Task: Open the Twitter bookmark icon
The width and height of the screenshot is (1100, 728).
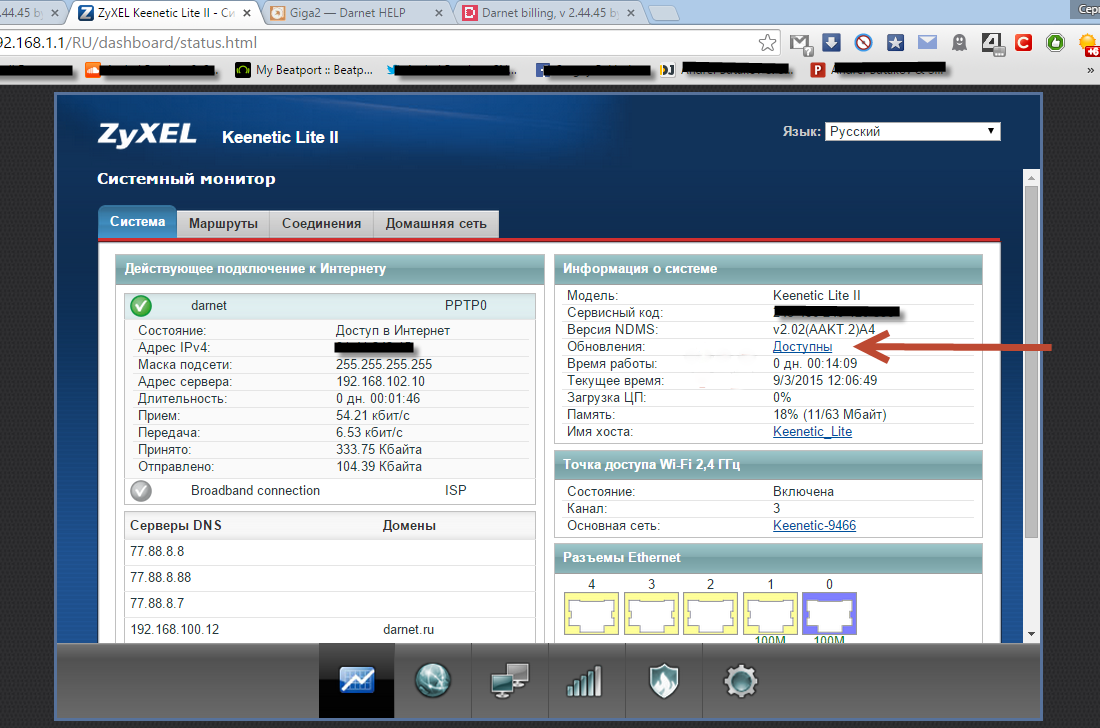Action: pos(390,69)
